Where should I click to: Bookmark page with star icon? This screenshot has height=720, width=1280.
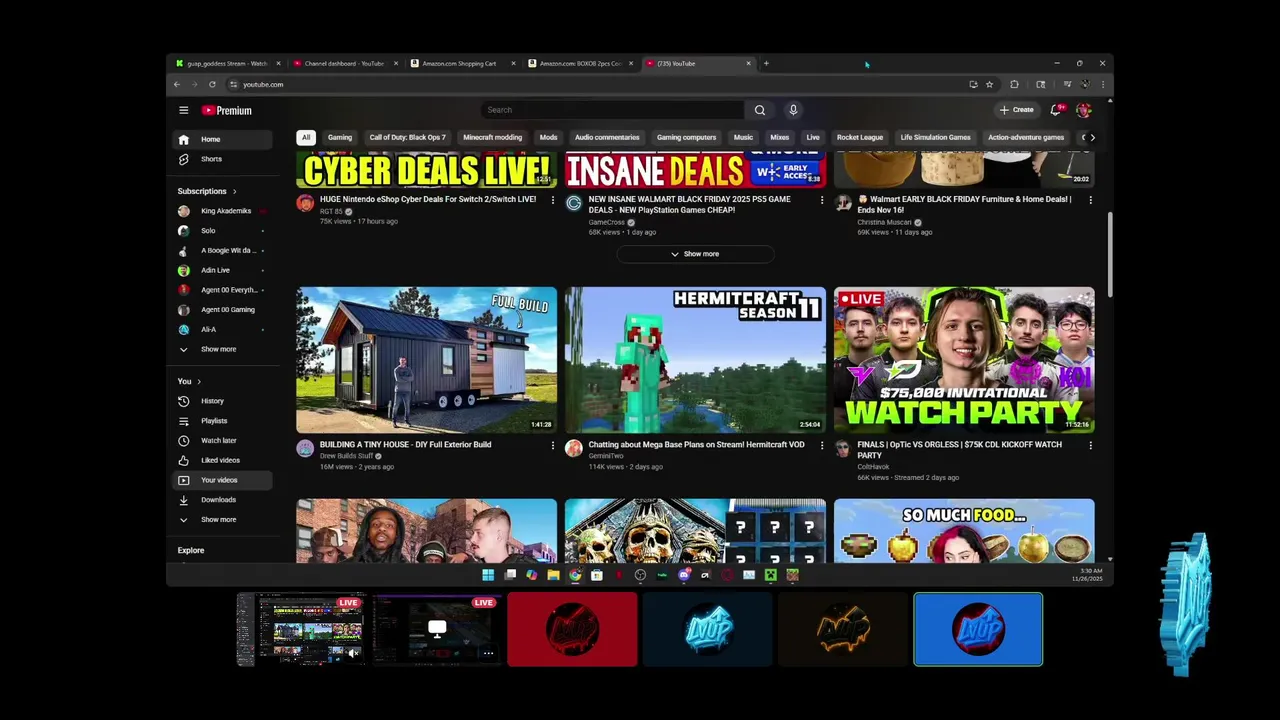[989, 84]
